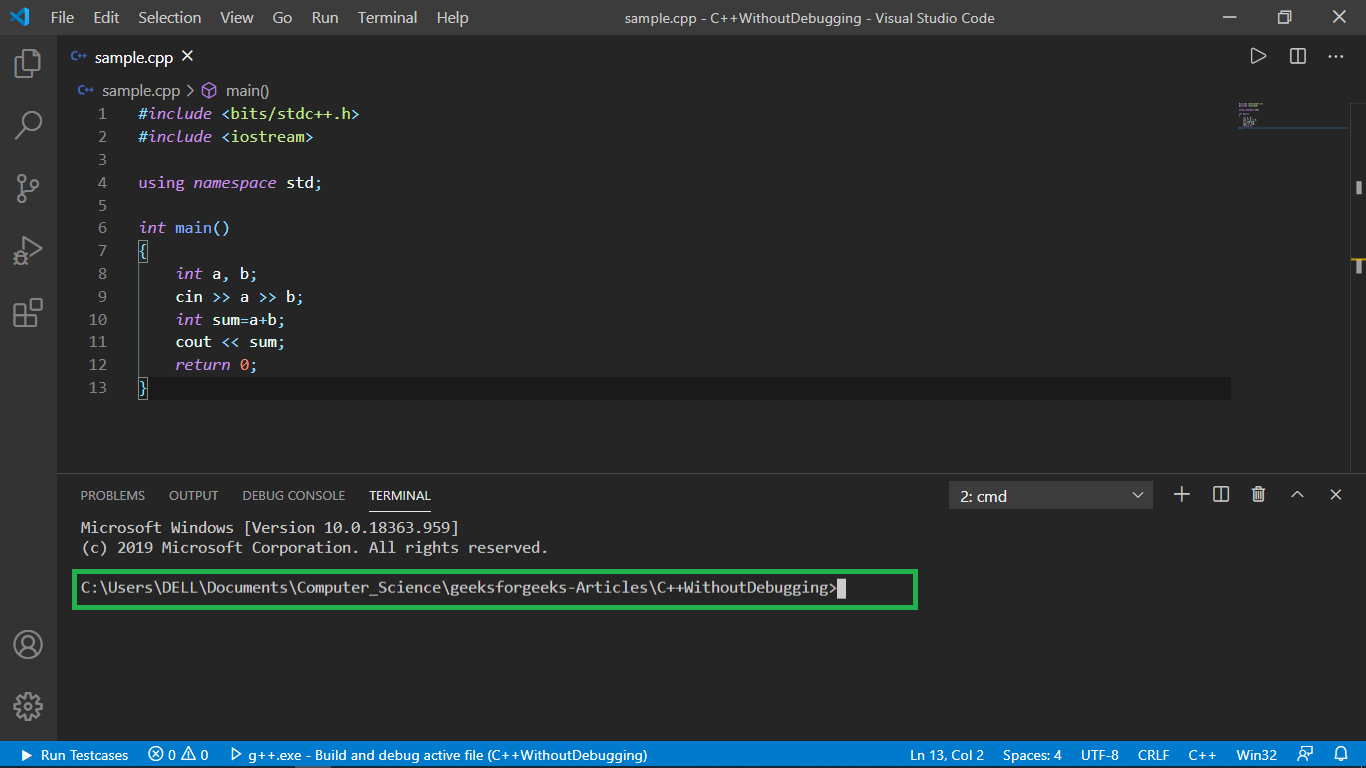Run the code with the play icon
Image resolution: width=1366 pixels, height=768 pixels.
pyautogui.click(x=1258, y=57)
